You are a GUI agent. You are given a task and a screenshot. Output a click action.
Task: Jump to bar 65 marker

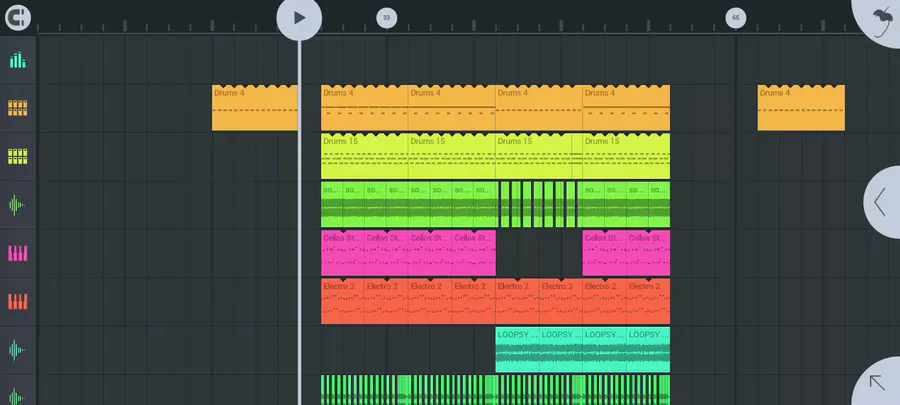pyautogui.click(x=735, y=18)
